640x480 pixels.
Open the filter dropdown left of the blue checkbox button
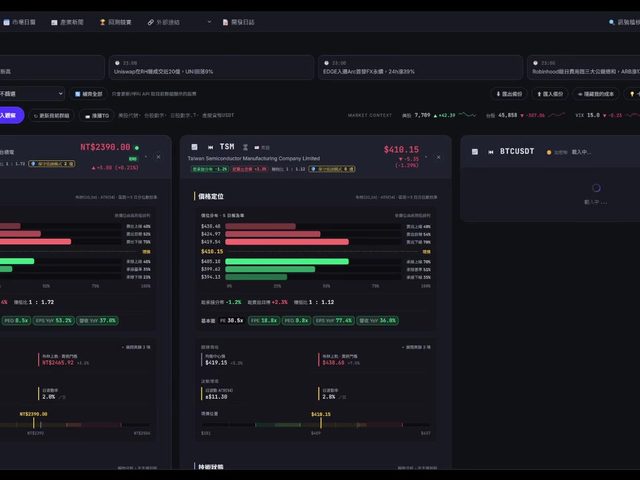point(32,93)
